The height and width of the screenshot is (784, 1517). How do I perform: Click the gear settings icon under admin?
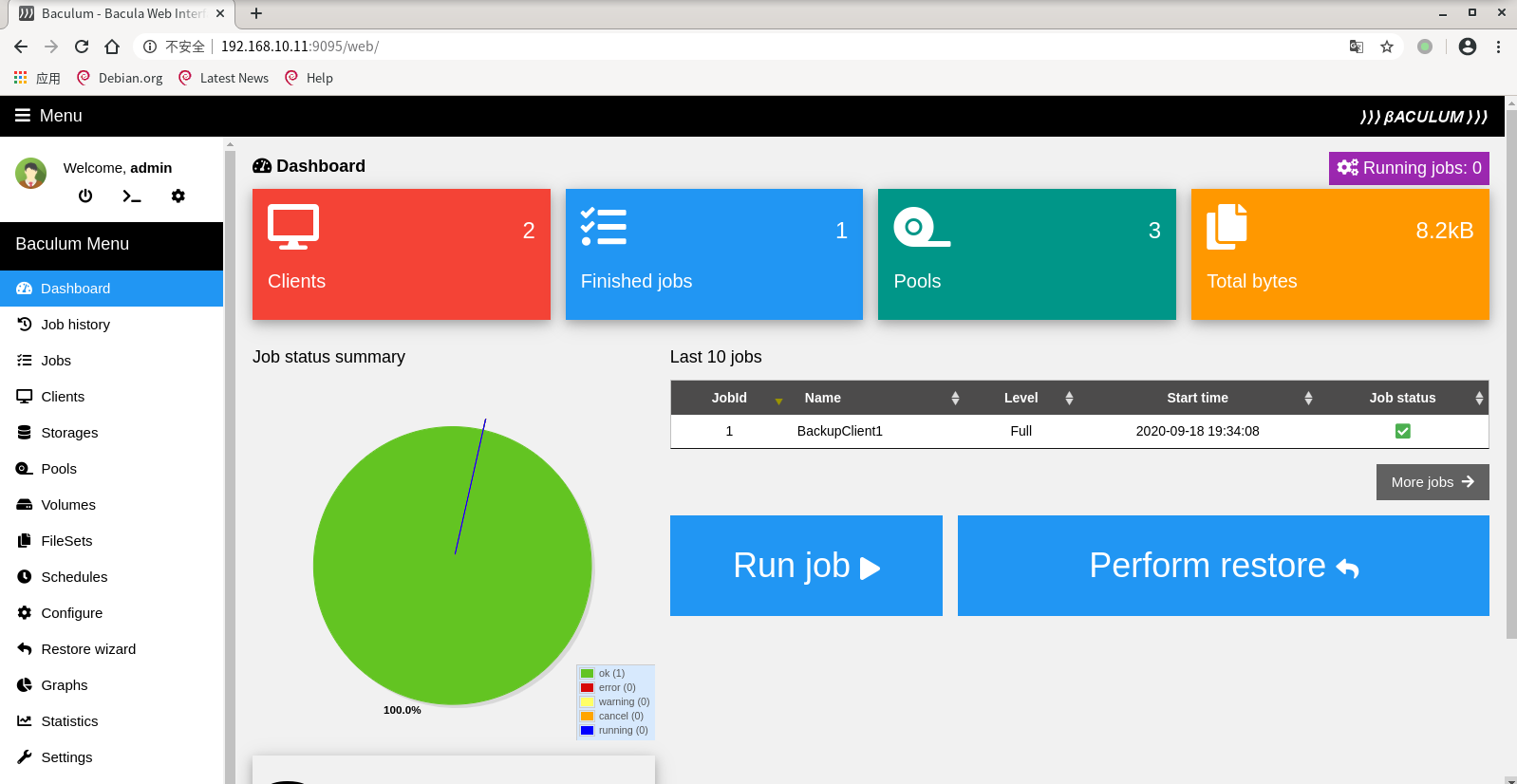178,196
